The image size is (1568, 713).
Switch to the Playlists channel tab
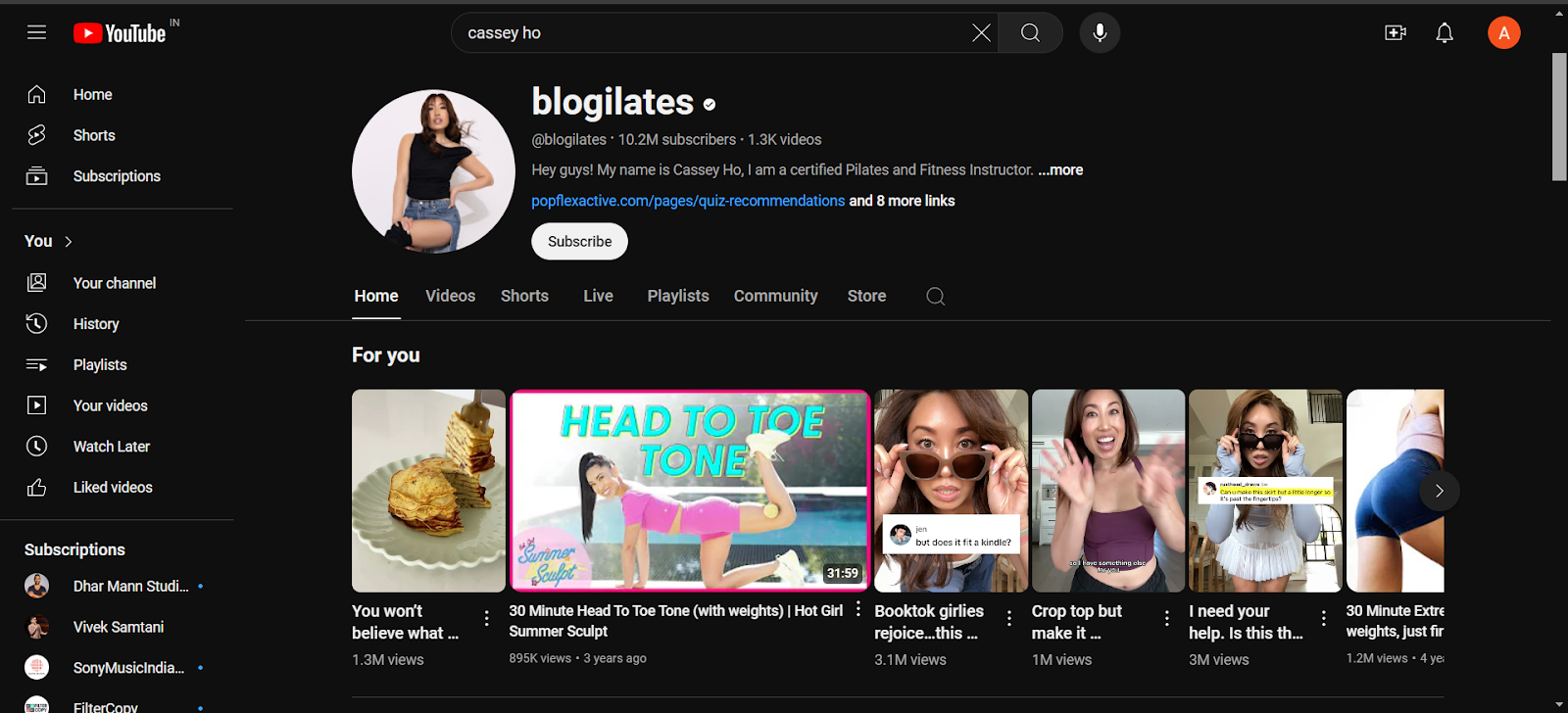tap(678, 296)
